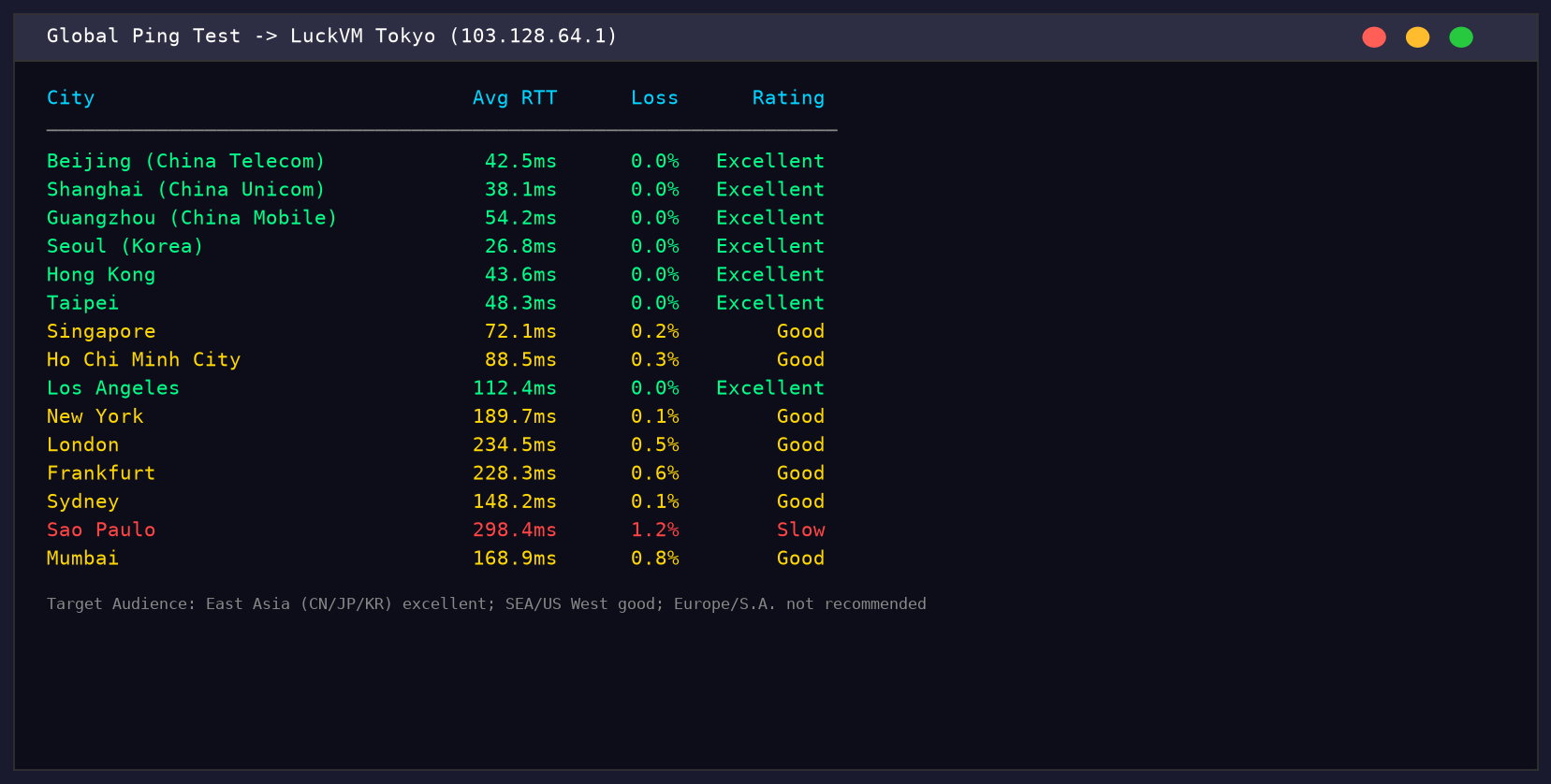
Task: Click the 'Target Audience' summary line
Action: coord(487,604)
